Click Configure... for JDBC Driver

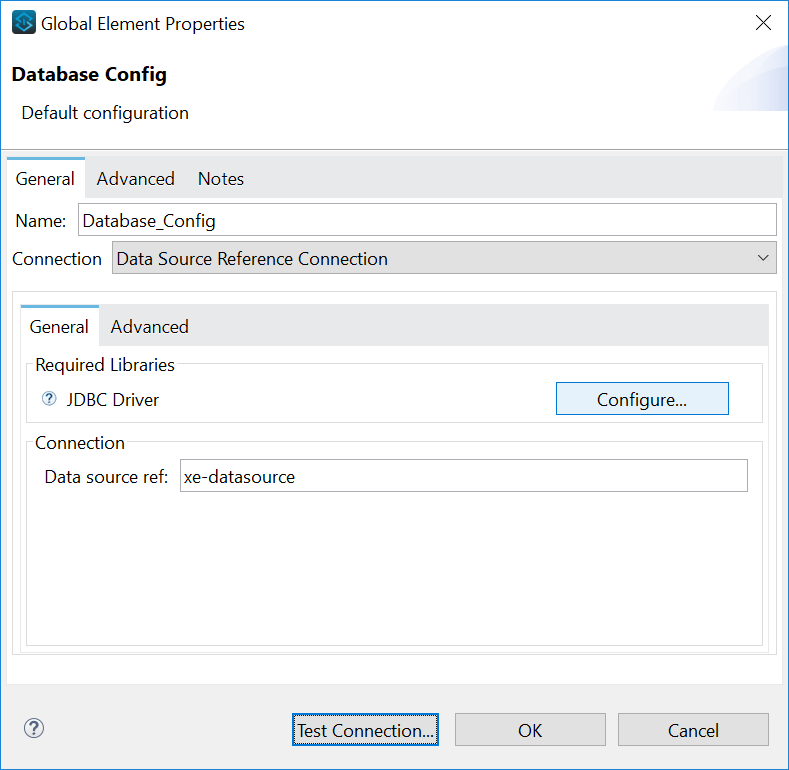click(642, 399)
